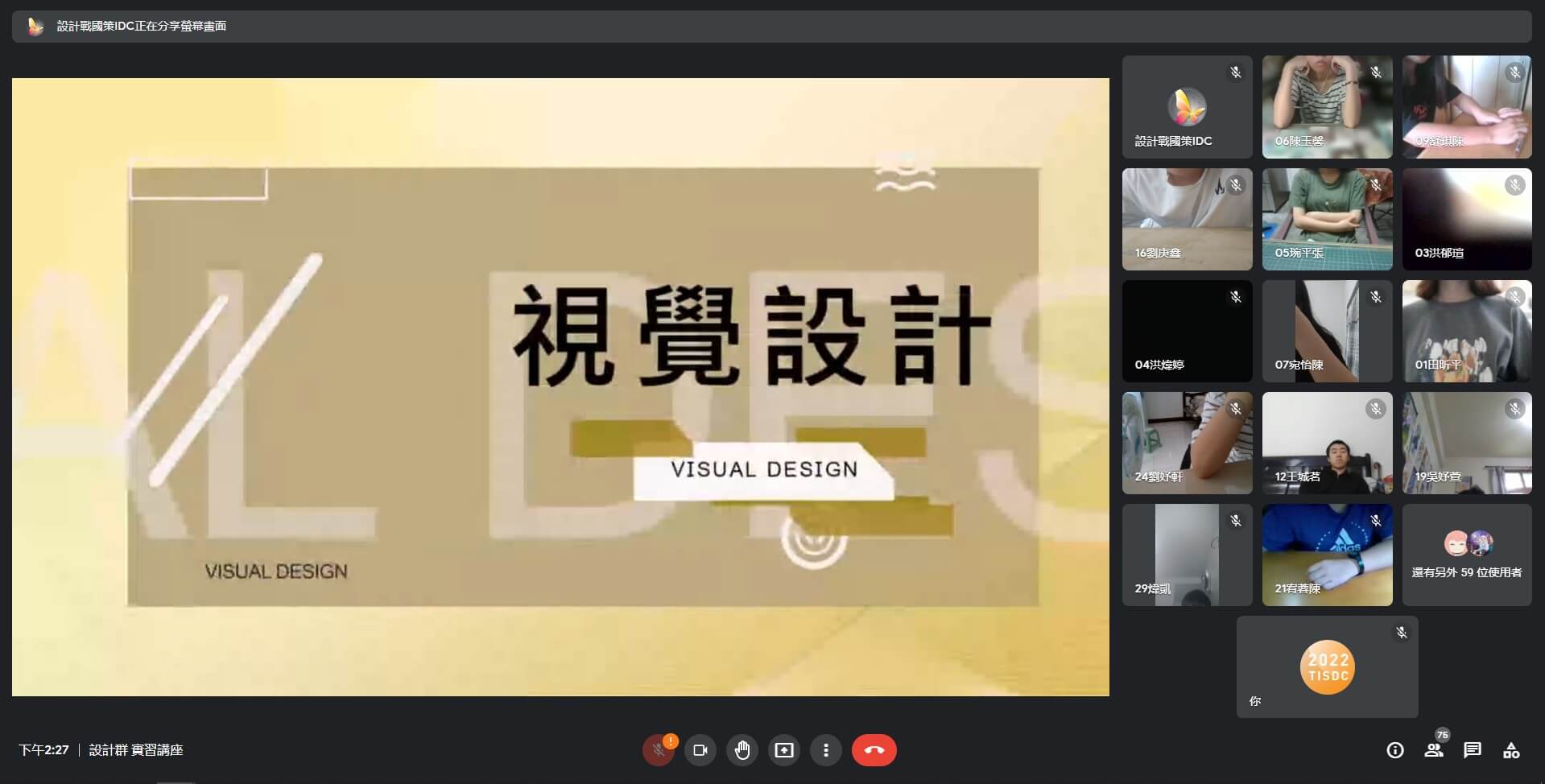Select your own tile with 2022 TISDC avatar
The width and height of the screenshot is (1545, 784).
tap(1327, 666)
